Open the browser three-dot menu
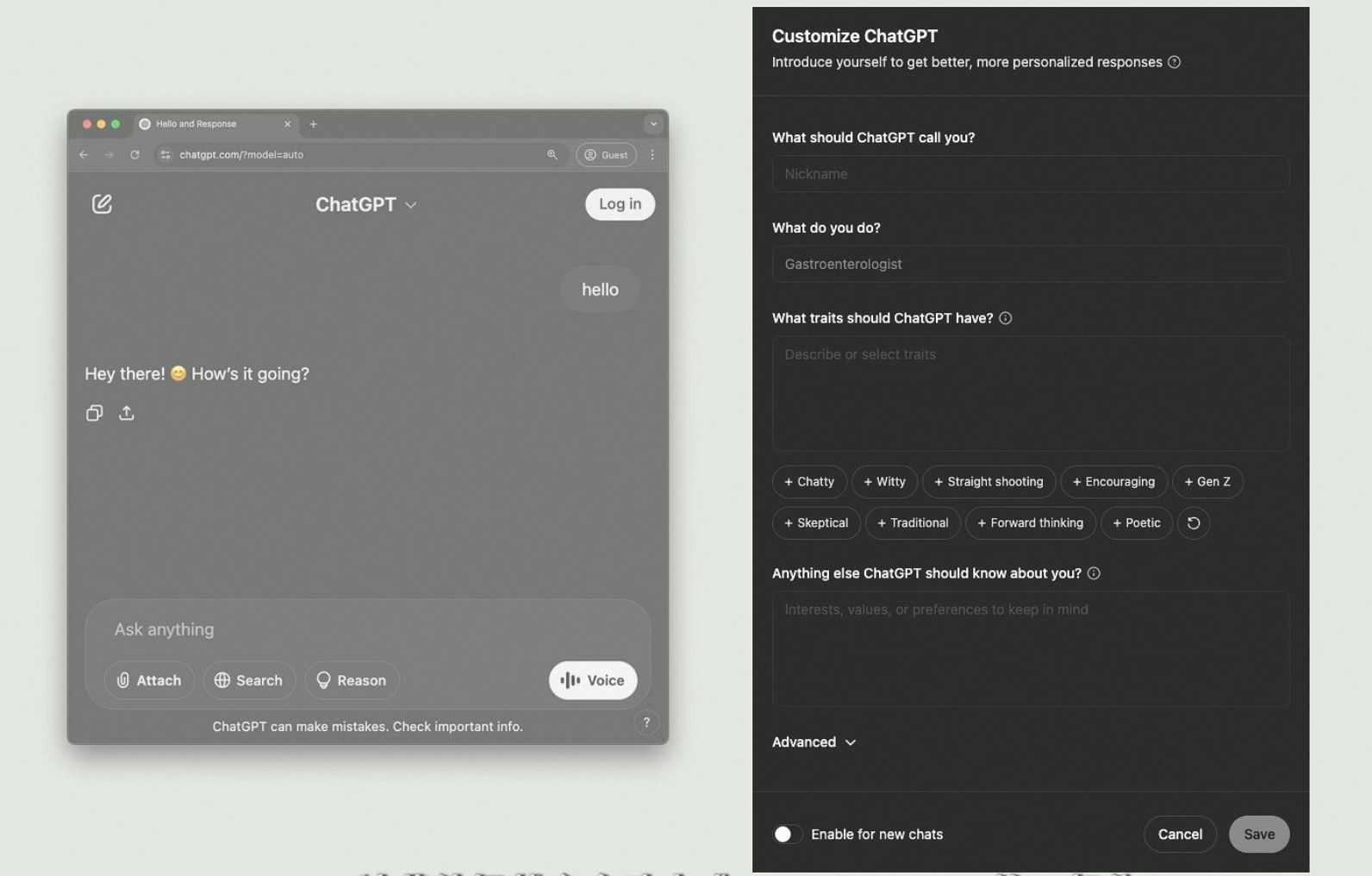 [x=652, y=155]
